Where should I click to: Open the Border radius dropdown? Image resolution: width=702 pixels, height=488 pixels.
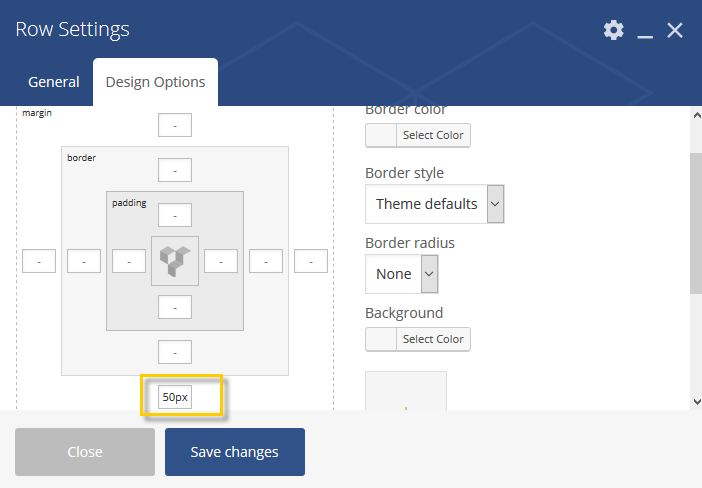(x=401, y=274)
